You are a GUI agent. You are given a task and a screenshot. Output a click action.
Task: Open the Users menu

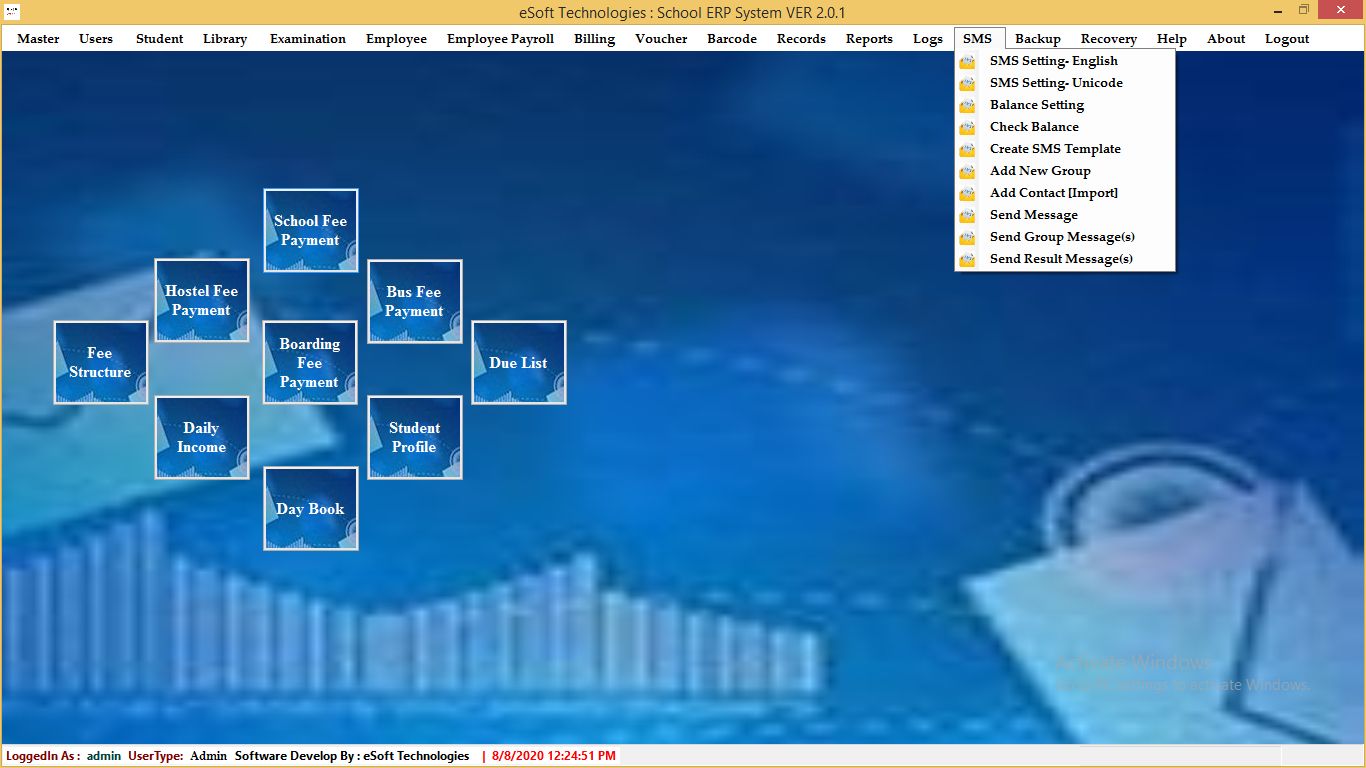click(x=96, y=39)
